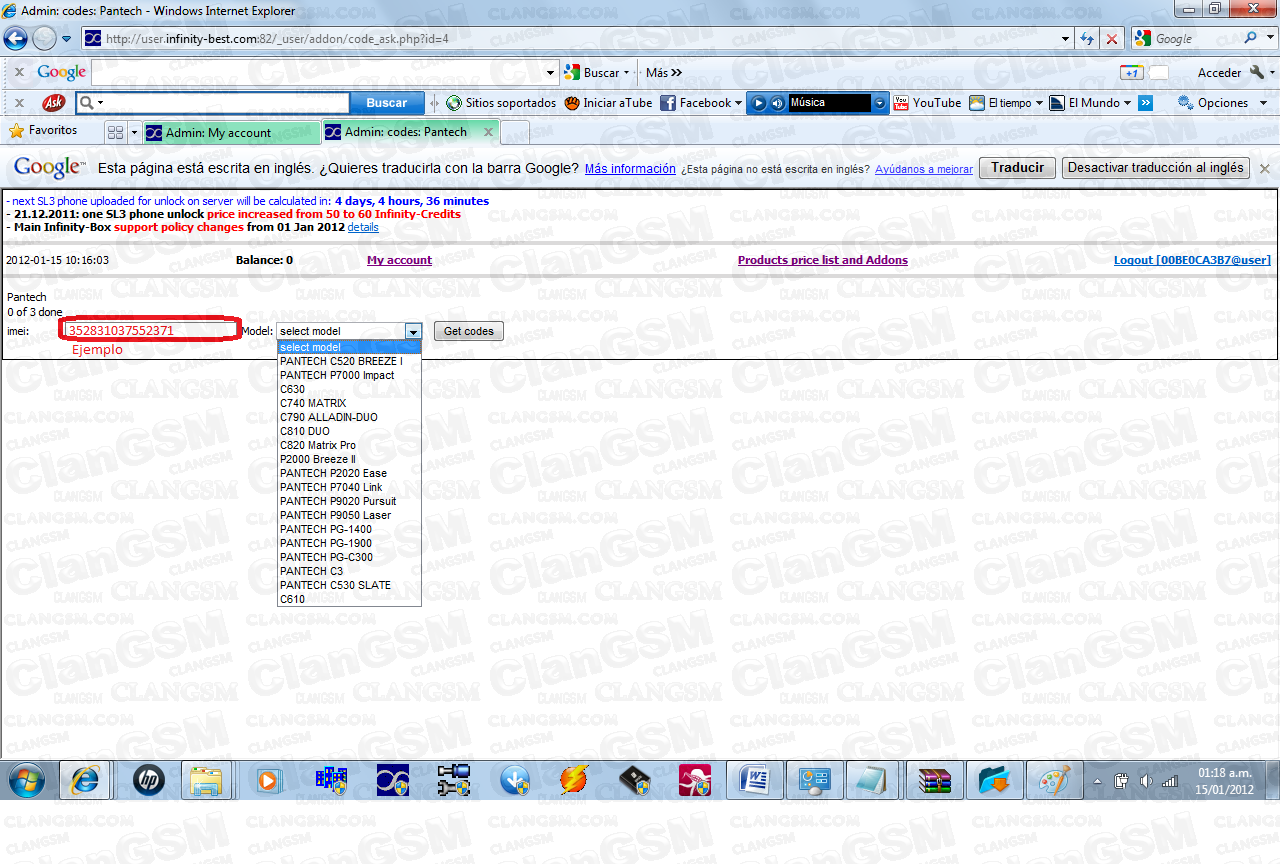Open the address bar history dropdown
The image size is (1280, 864).
point(1066,38)
